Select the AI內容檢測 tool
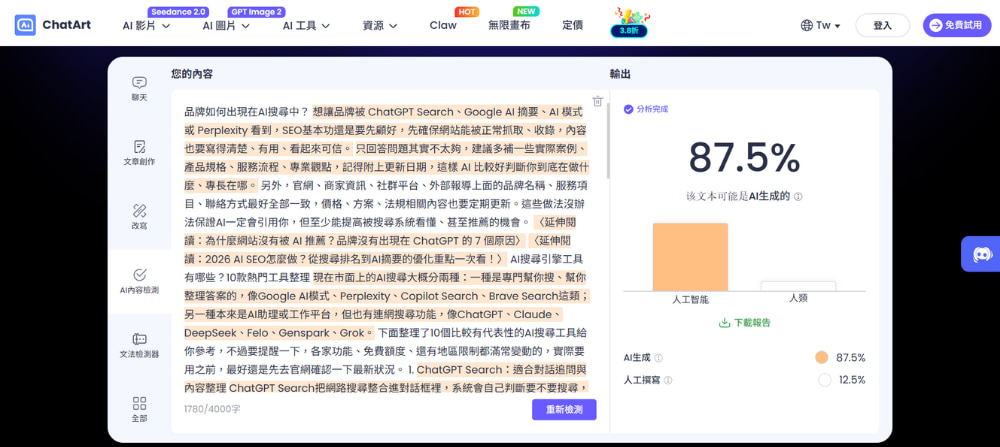 pos(139,281)
